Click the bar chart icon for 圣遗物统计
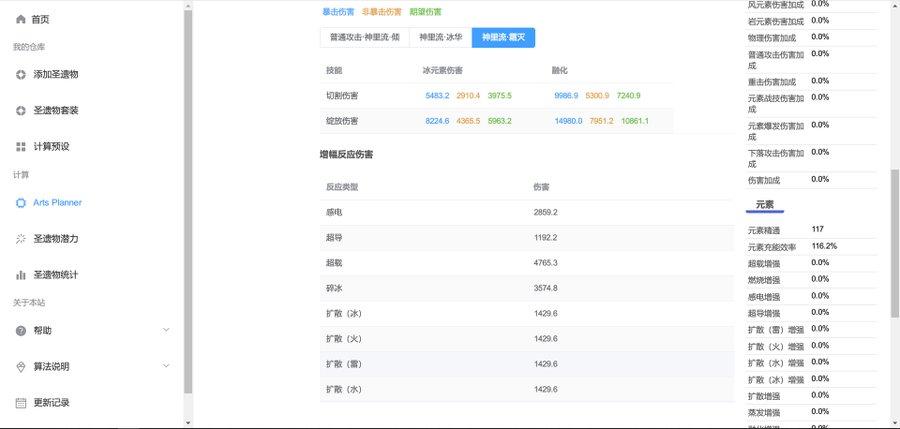900x429 pixels. coord(21,275)
